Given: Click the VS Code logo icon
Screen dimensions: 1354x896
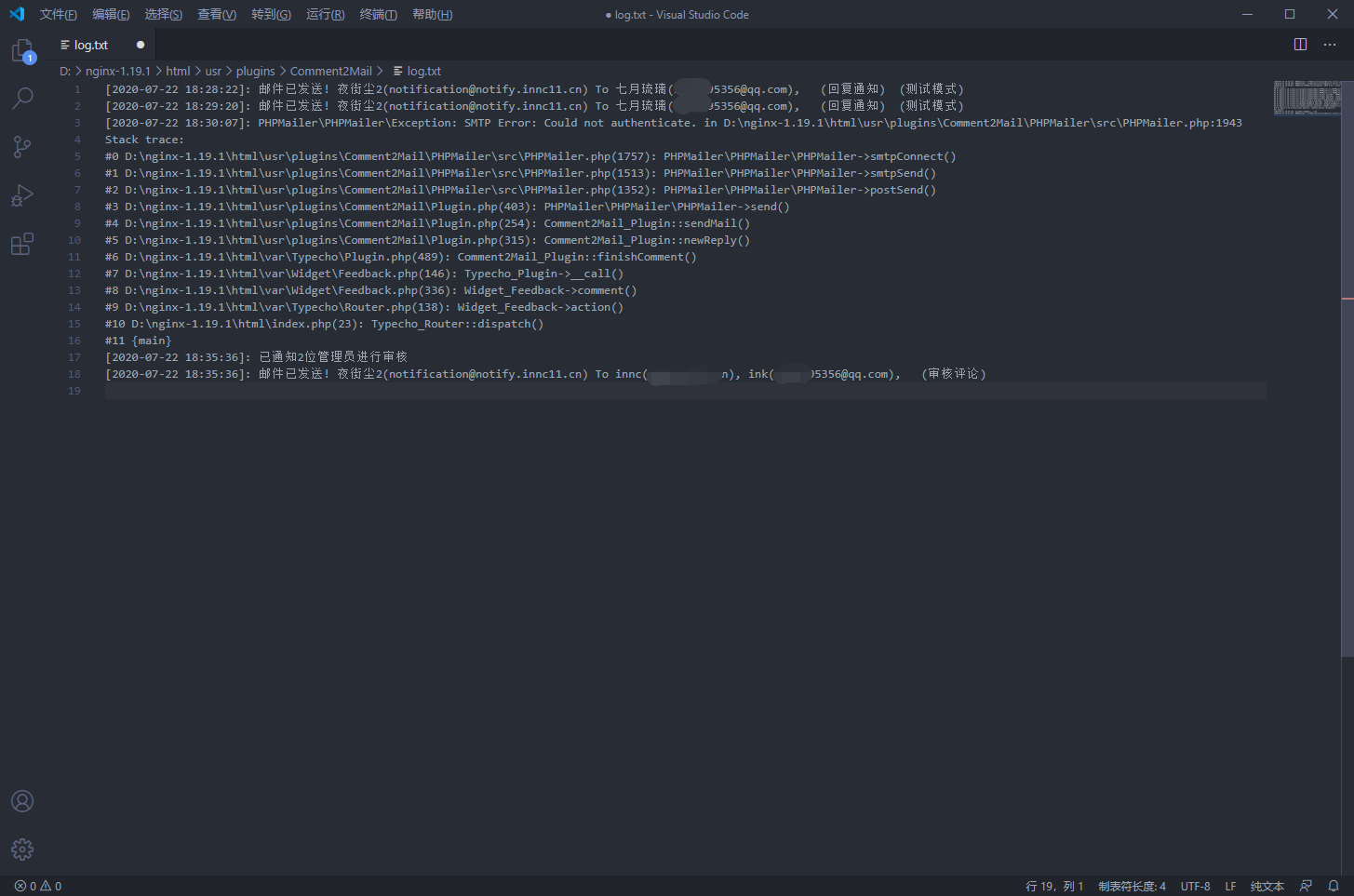Looking at the screenshot, I should click(16, 14).
